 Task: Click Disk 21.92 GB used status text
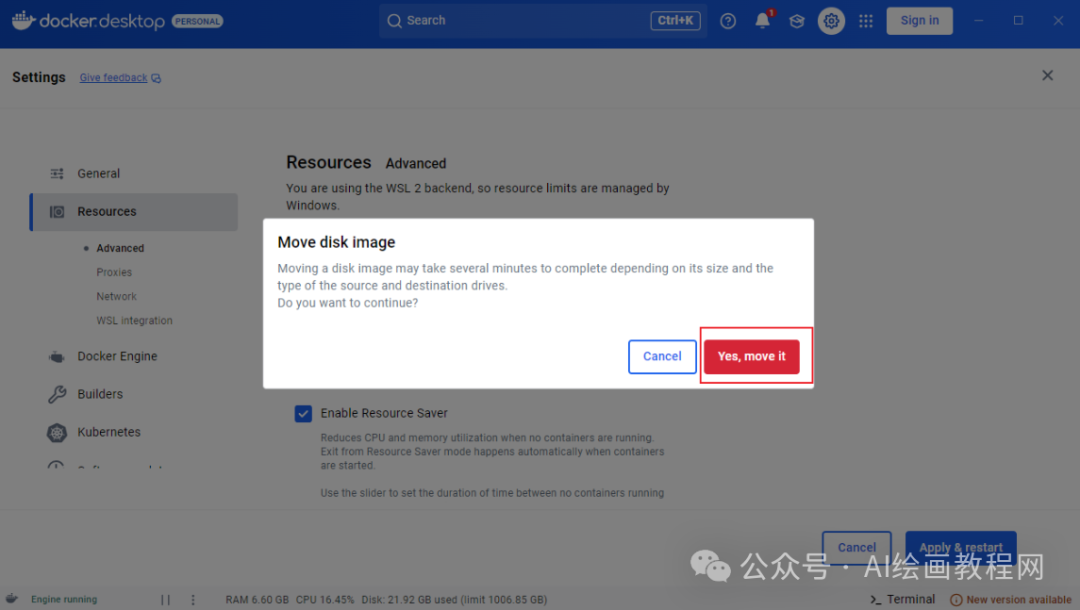click(x=455, y=600)
